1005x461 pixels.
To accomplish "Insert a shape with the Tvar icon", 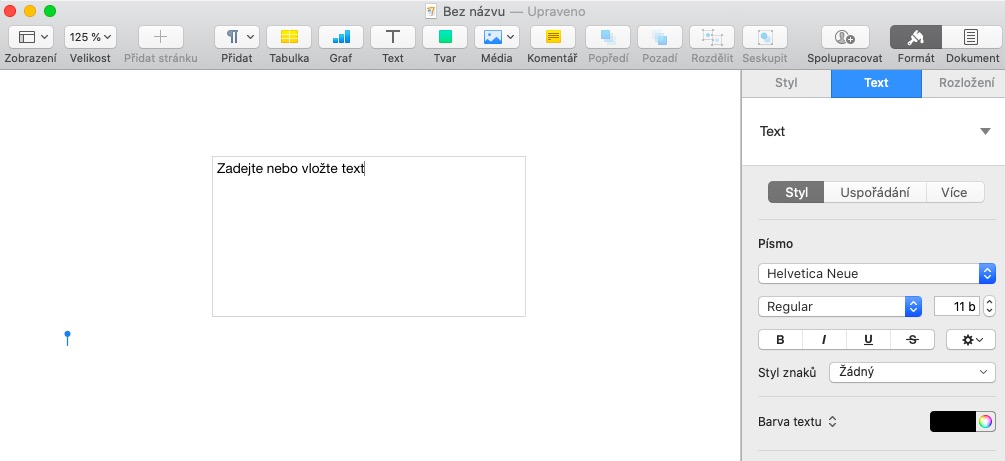I will coord(445,37).
